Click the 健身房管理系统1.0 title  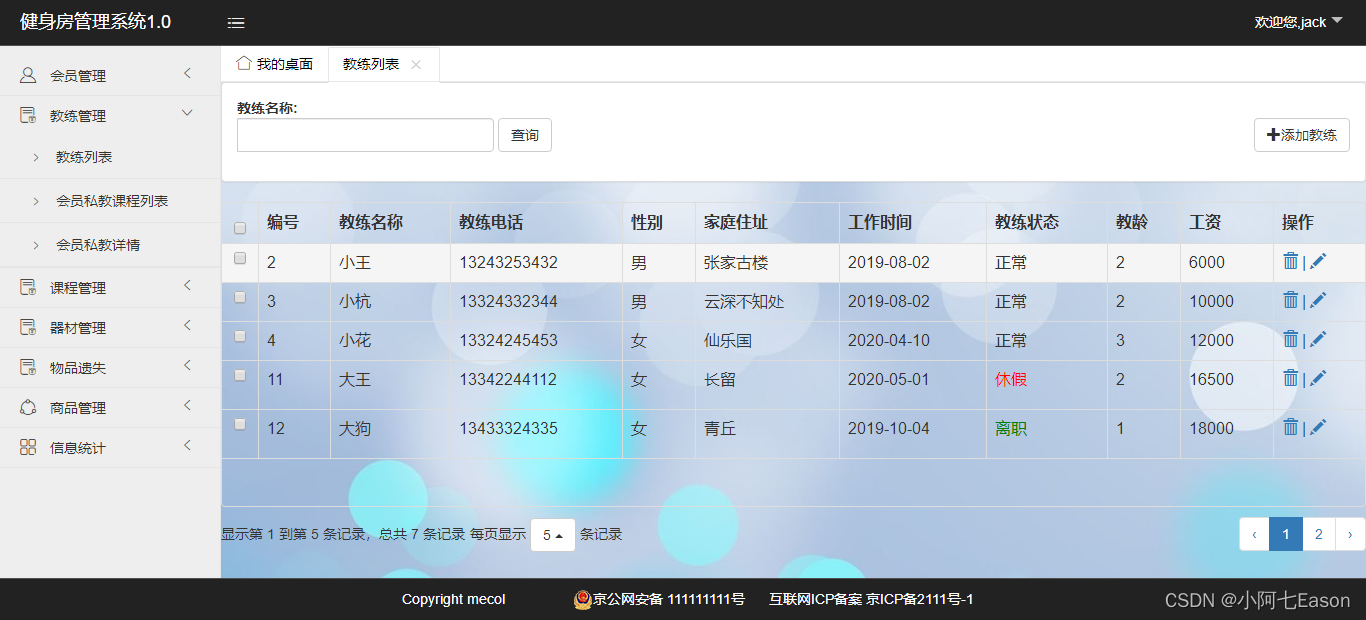pos(95,22)
